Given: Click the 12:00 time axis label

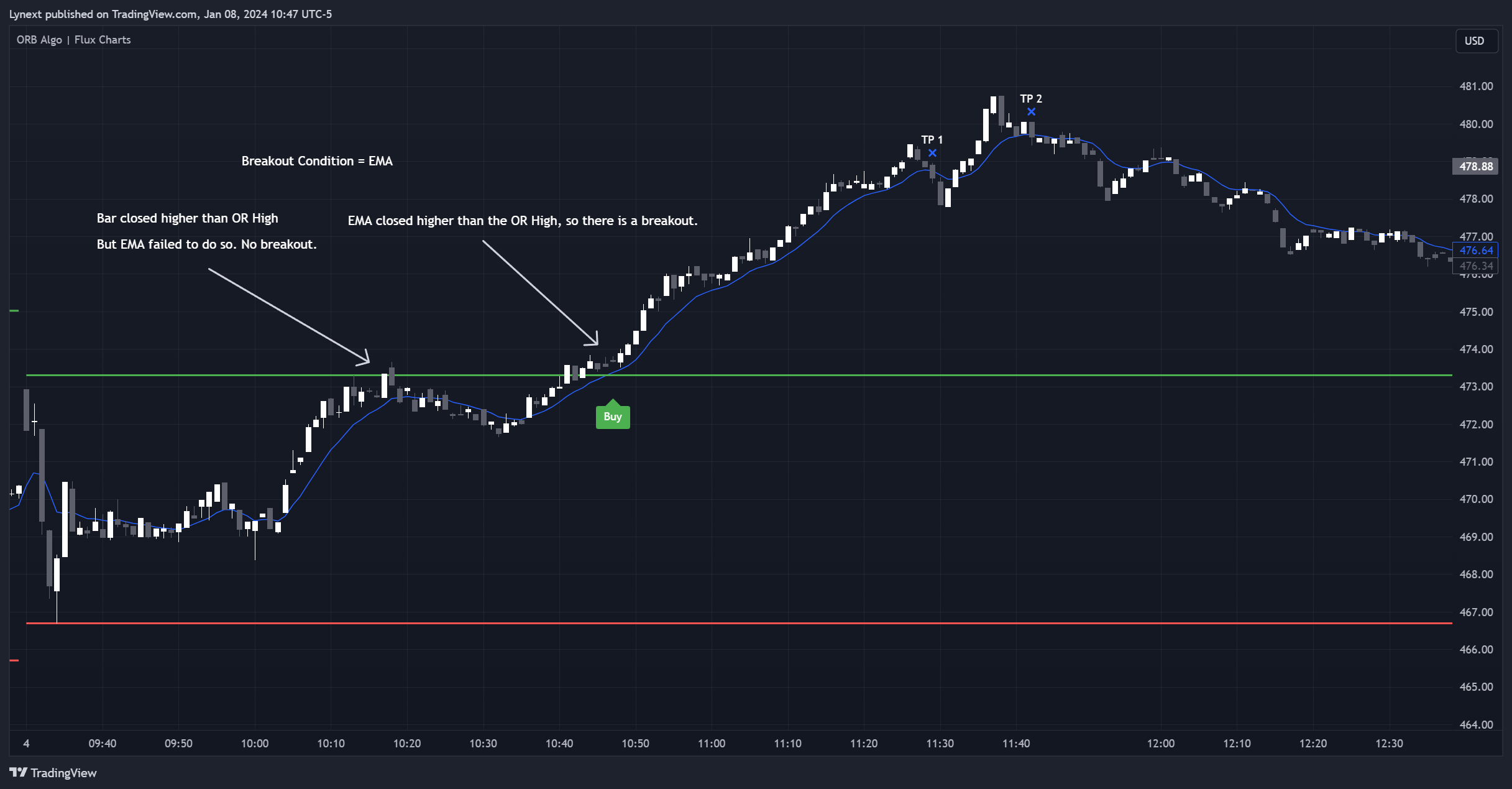Looking at the screenshot, I should point(1161,744).
